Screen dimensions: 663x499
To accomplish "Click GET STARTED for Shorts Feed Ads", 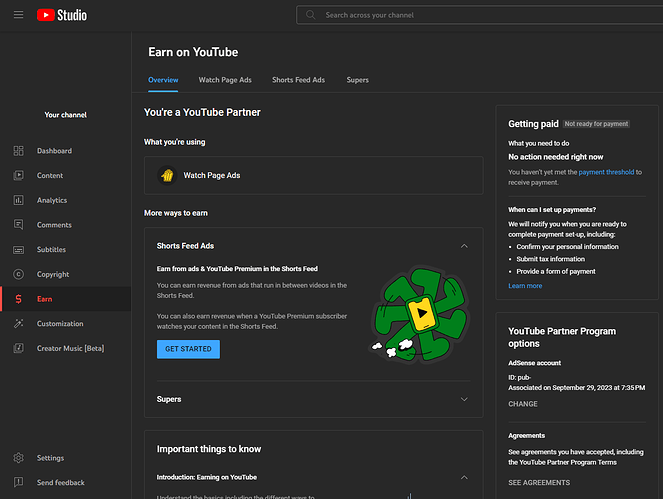I will point(188,349).
